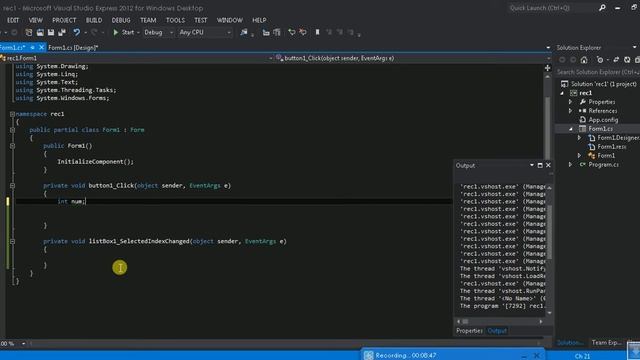Expand the References node in Solution Explorer
The image size is (640, 360).
click(x=571, y=111)
